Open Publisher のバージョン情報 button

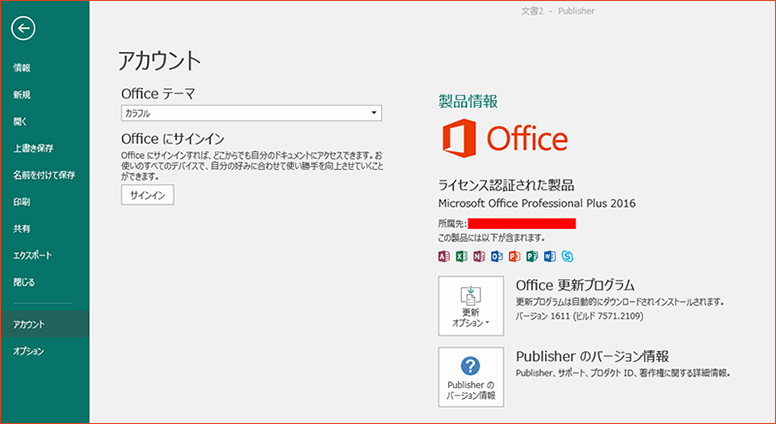click(x=471, y=377)
